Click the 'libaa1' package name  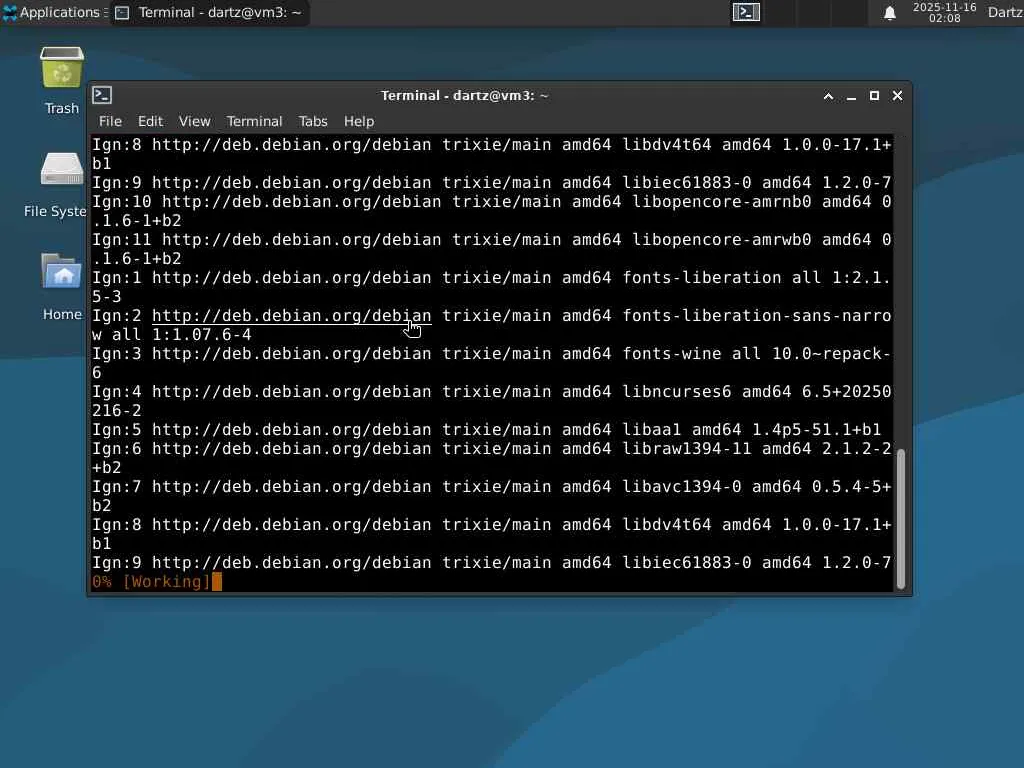tap(652, 429)
